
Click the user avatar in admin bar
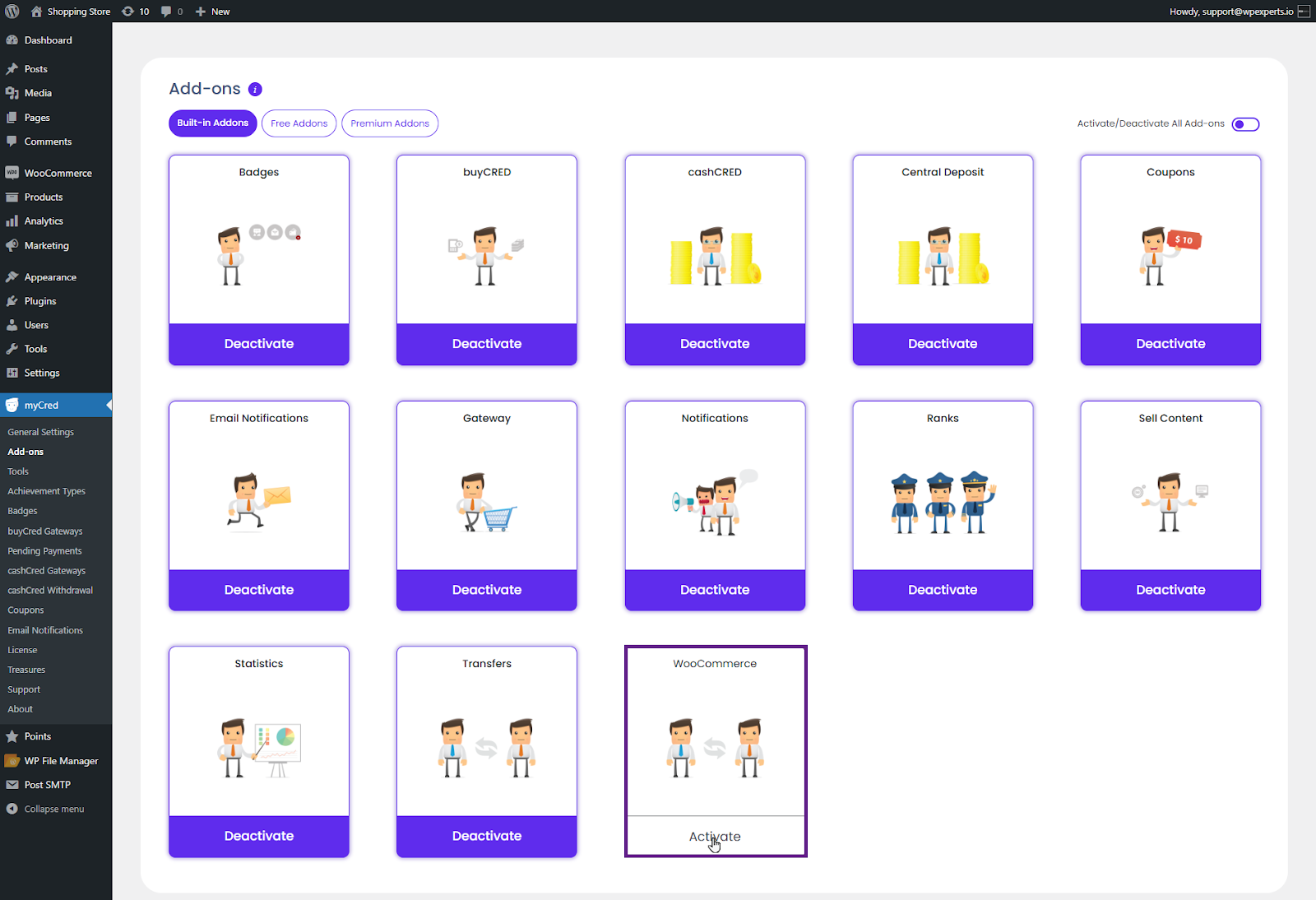1304,12
